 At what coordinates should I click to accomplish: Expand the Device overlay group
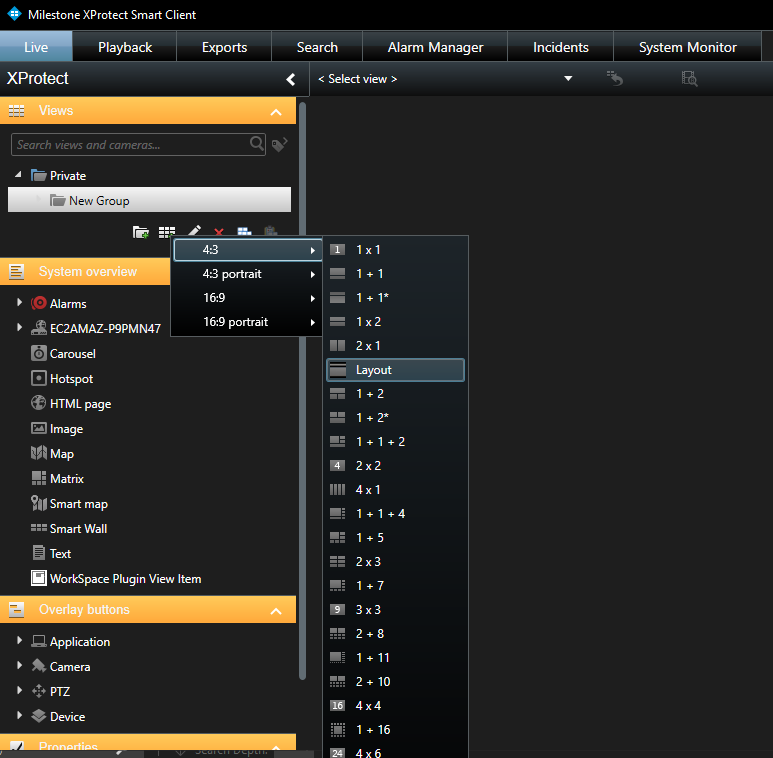click(19, 715)
